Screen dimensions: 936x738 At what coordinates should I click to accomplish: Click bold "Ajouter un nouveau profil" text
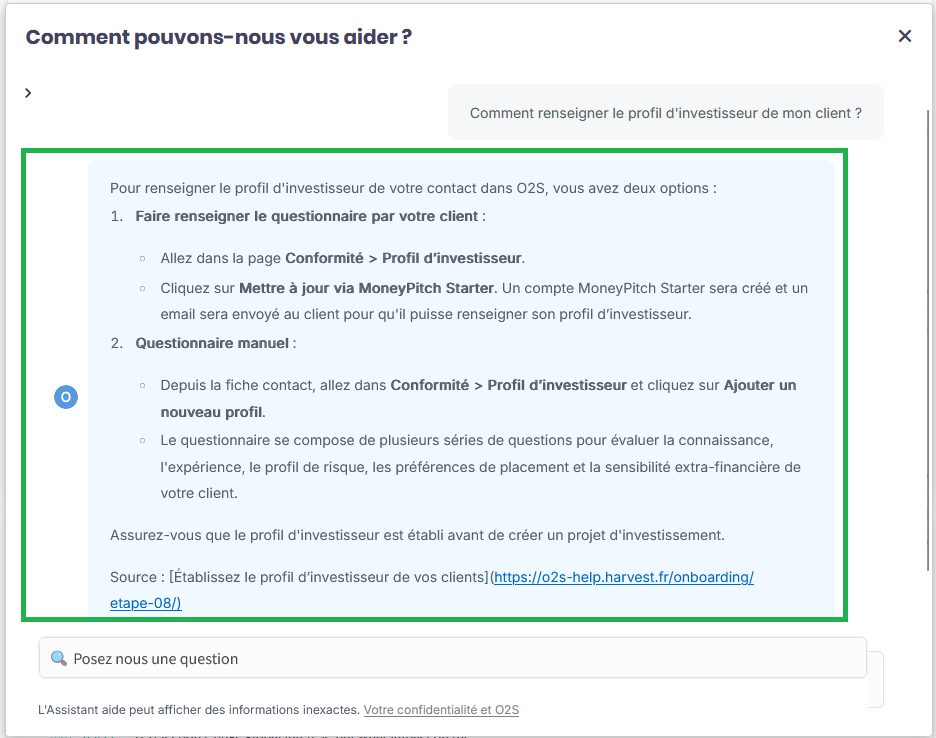tap(760, 385)
